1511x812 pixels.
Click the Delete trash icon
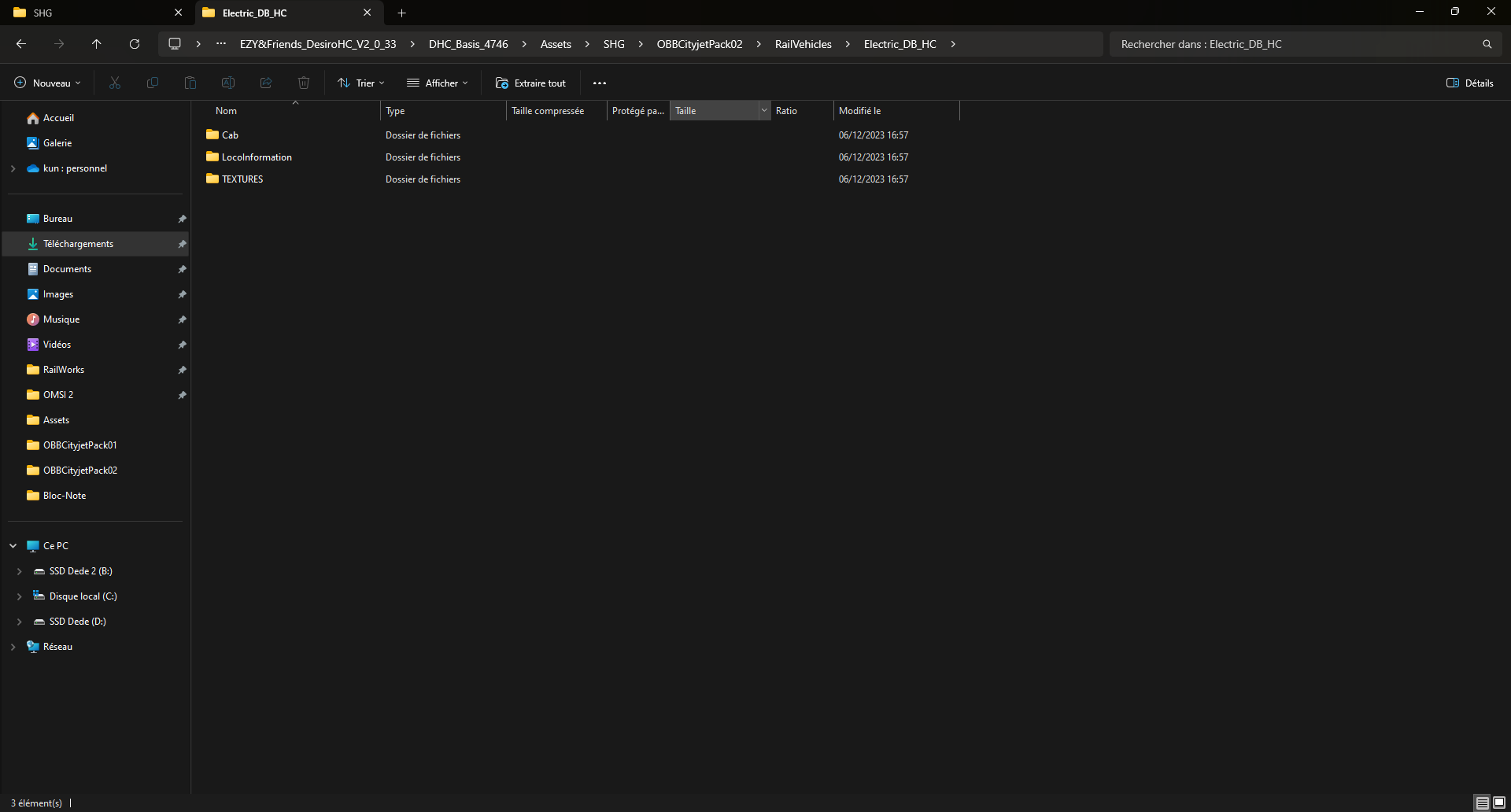click(x=304, y=83)
